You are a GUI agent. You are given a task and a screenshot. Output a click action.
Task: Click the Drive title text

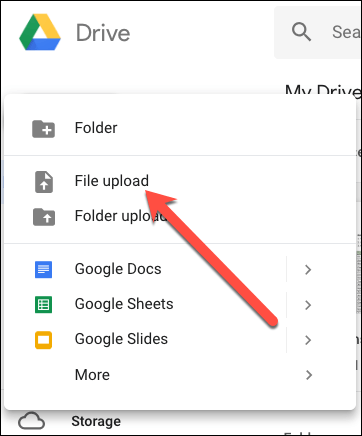(103, 33)
